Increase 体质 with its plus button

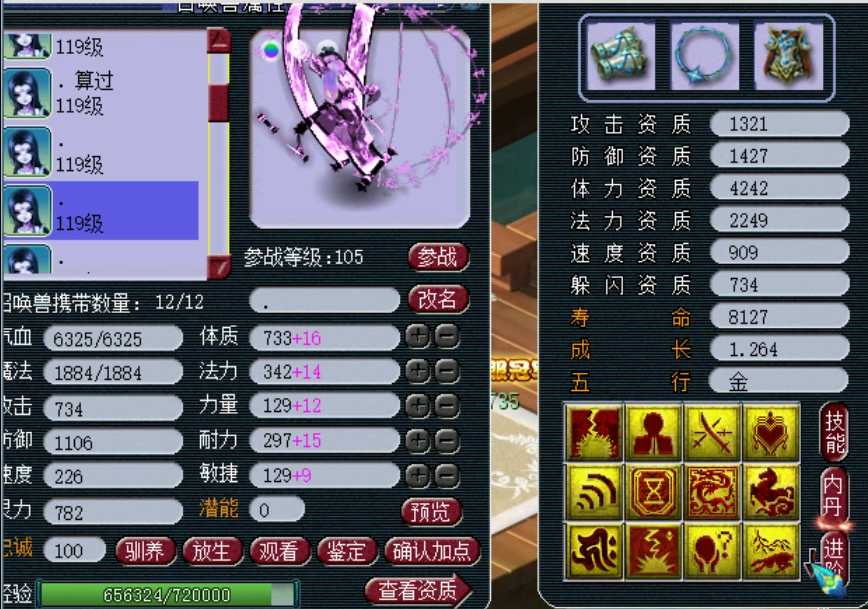pos(417,337)
